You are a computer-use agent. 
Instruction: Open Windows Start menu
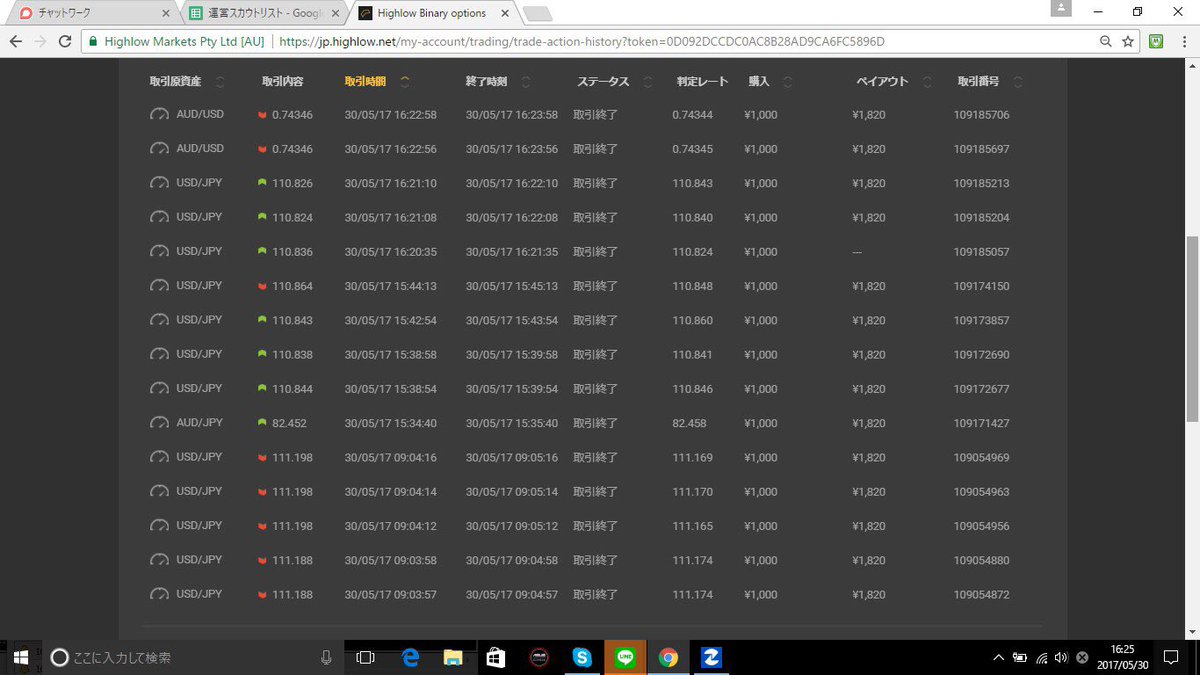(20, 658)
